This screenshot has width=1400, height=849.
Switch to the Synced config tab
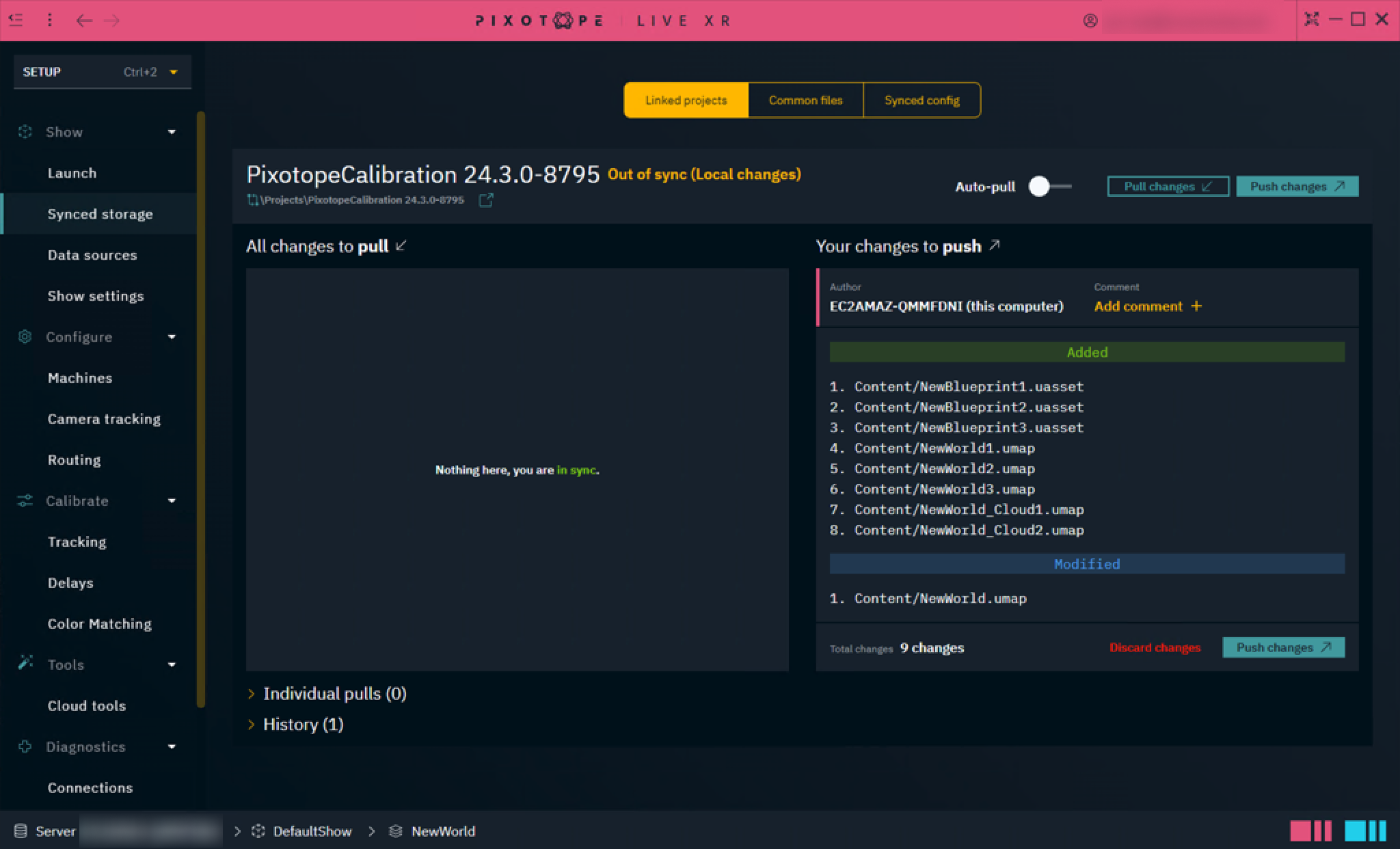coord(921,100)
